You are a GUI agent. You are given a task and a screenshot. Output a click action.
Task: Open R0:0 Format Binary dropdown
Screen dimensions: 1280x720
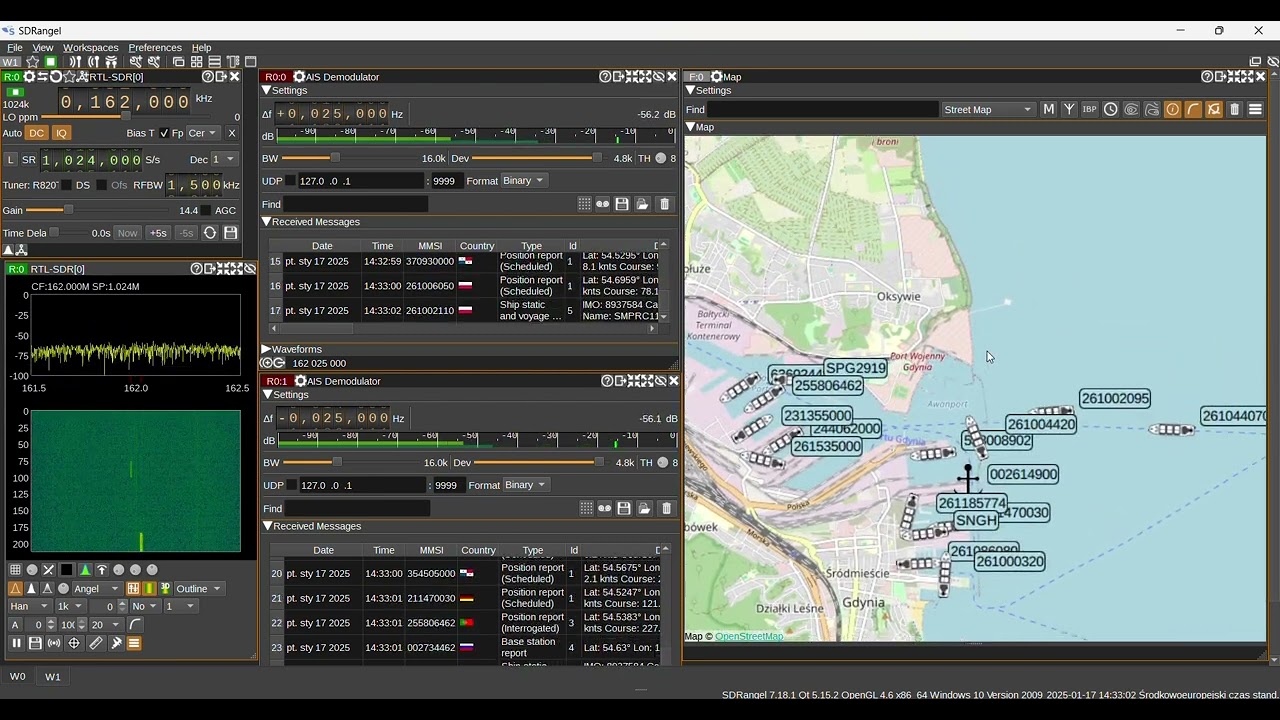[524, 181]
